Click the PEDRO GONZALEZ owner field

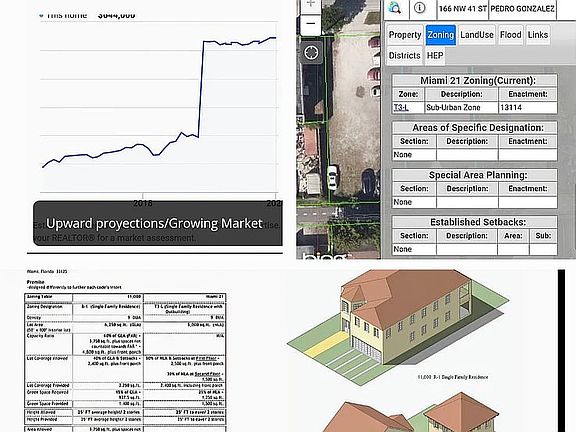522,9
